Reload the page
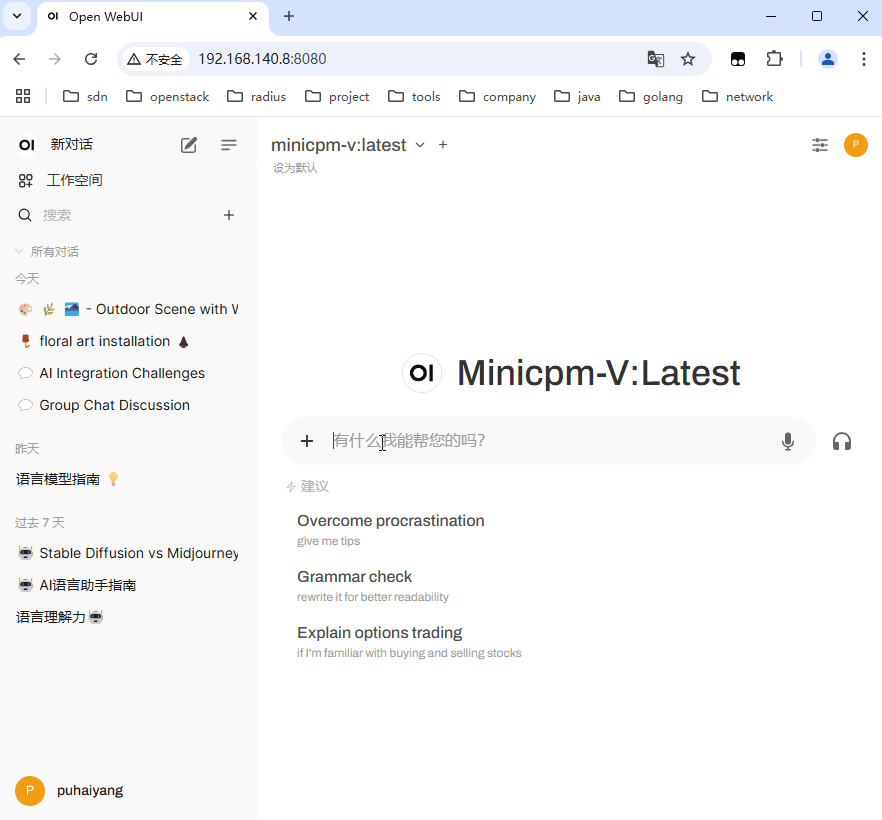Viewport: 882px width, 820px height. [91, 59]
